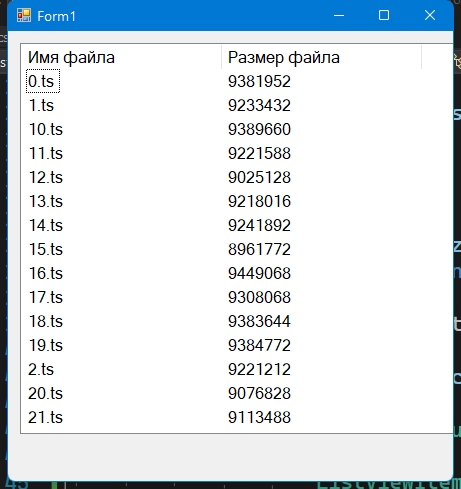Viewport: 461px width, 489px height.
Task: Minimize the Form1 window
Action: point(339,15)
